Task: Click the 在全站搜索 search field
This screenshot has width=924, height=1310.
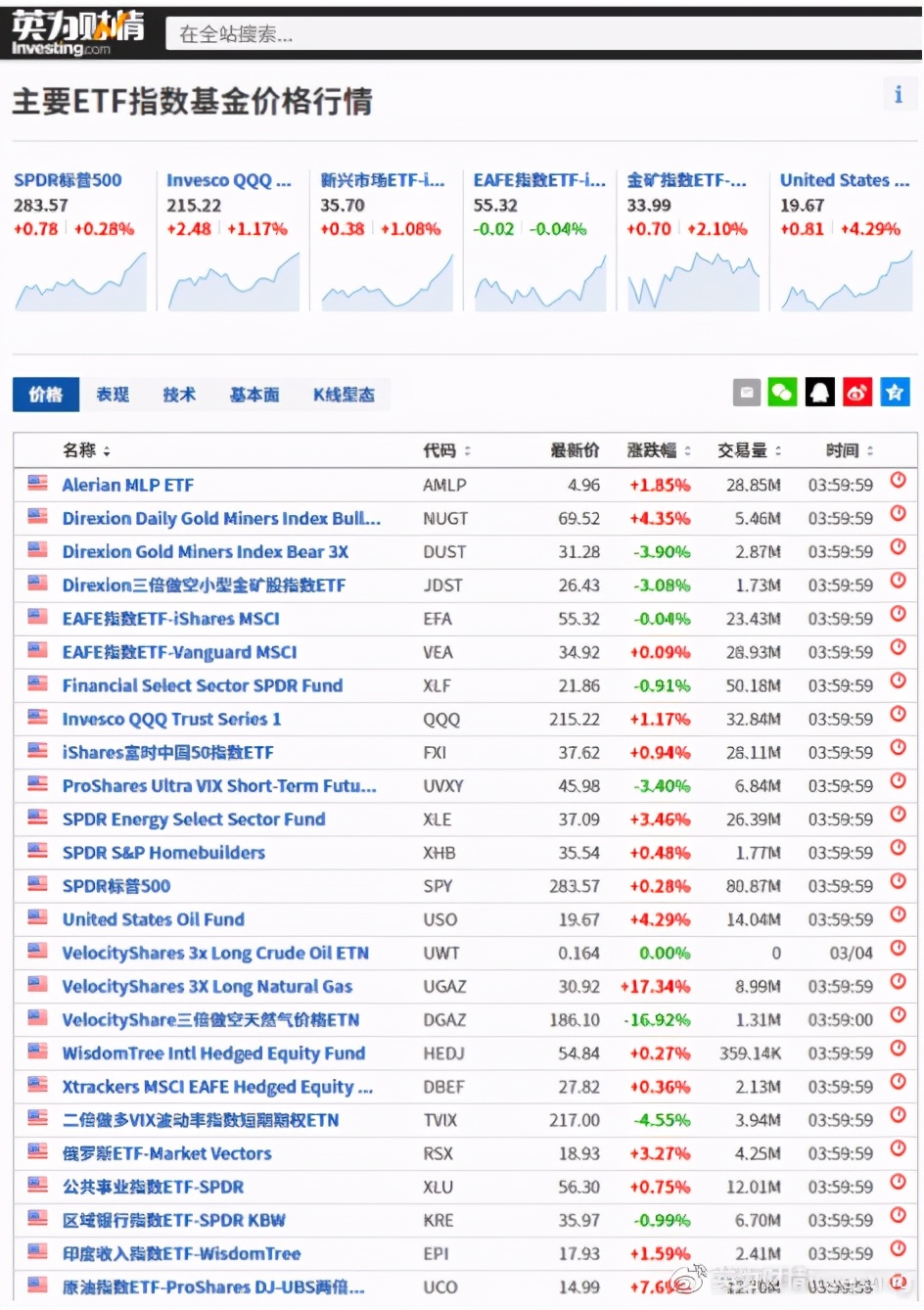Action: pos(392,33)
